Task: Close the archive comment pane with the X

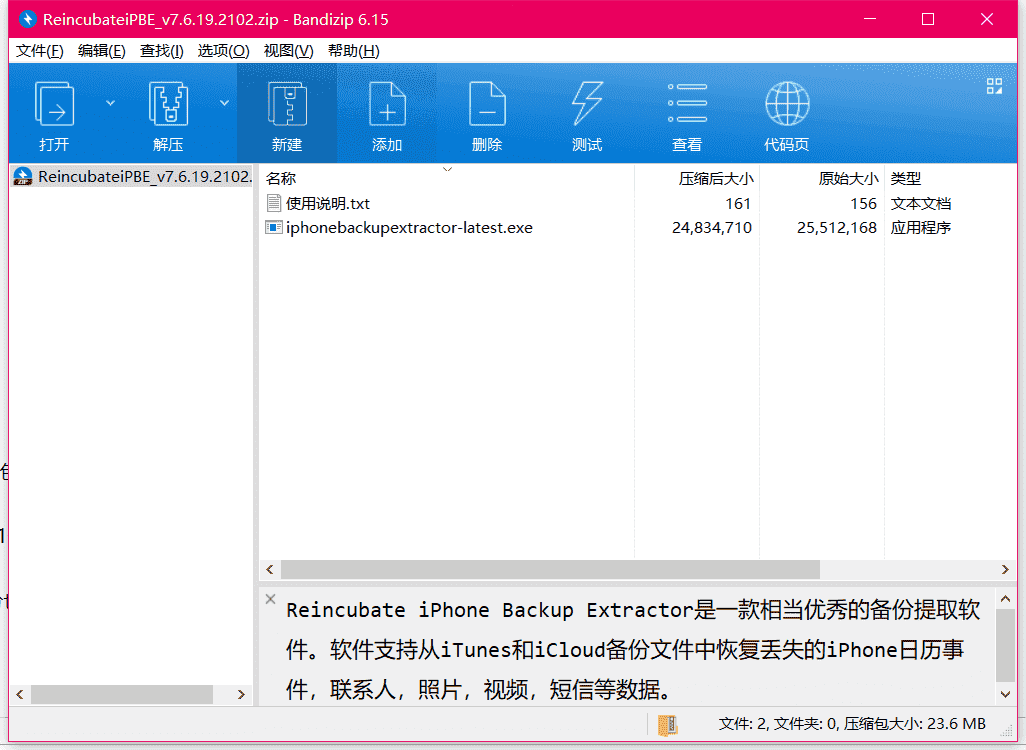Action: [270, 599]
